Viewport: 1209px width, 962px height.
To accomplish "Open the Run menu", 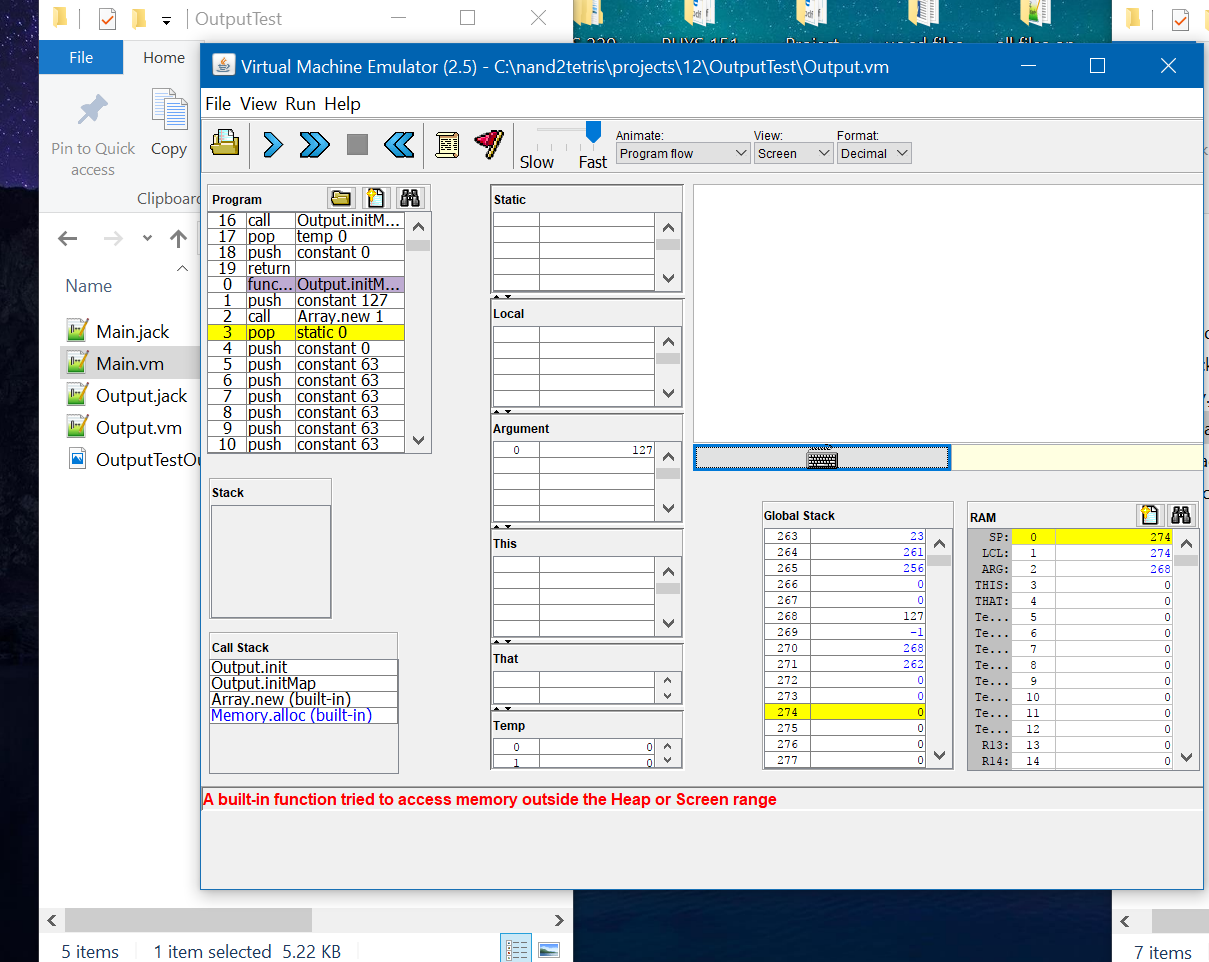I will [x=300, y=104].
